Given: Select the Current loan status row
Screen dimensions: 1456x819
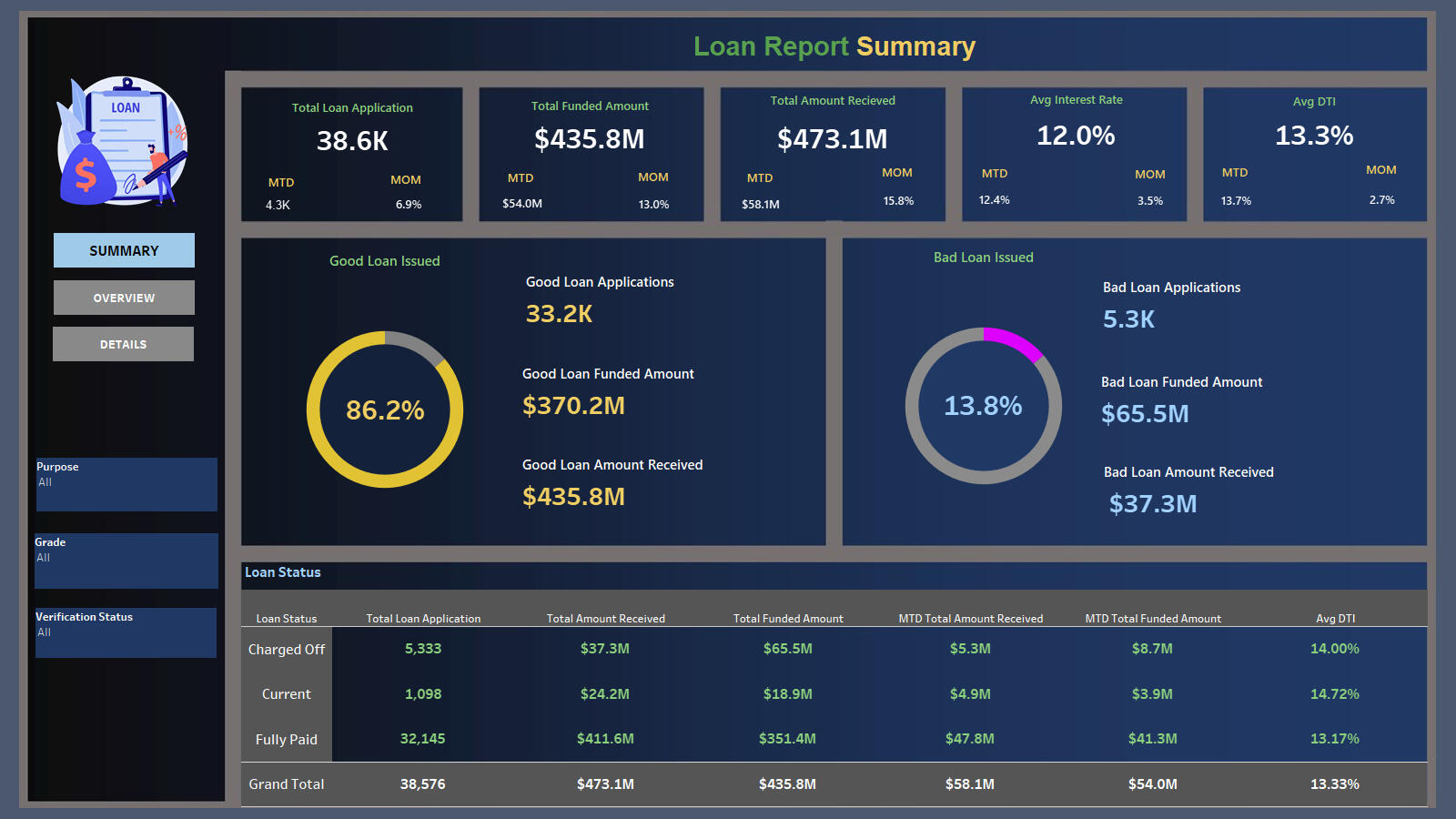Looking at the screenshot, I should tap(287, 694).
